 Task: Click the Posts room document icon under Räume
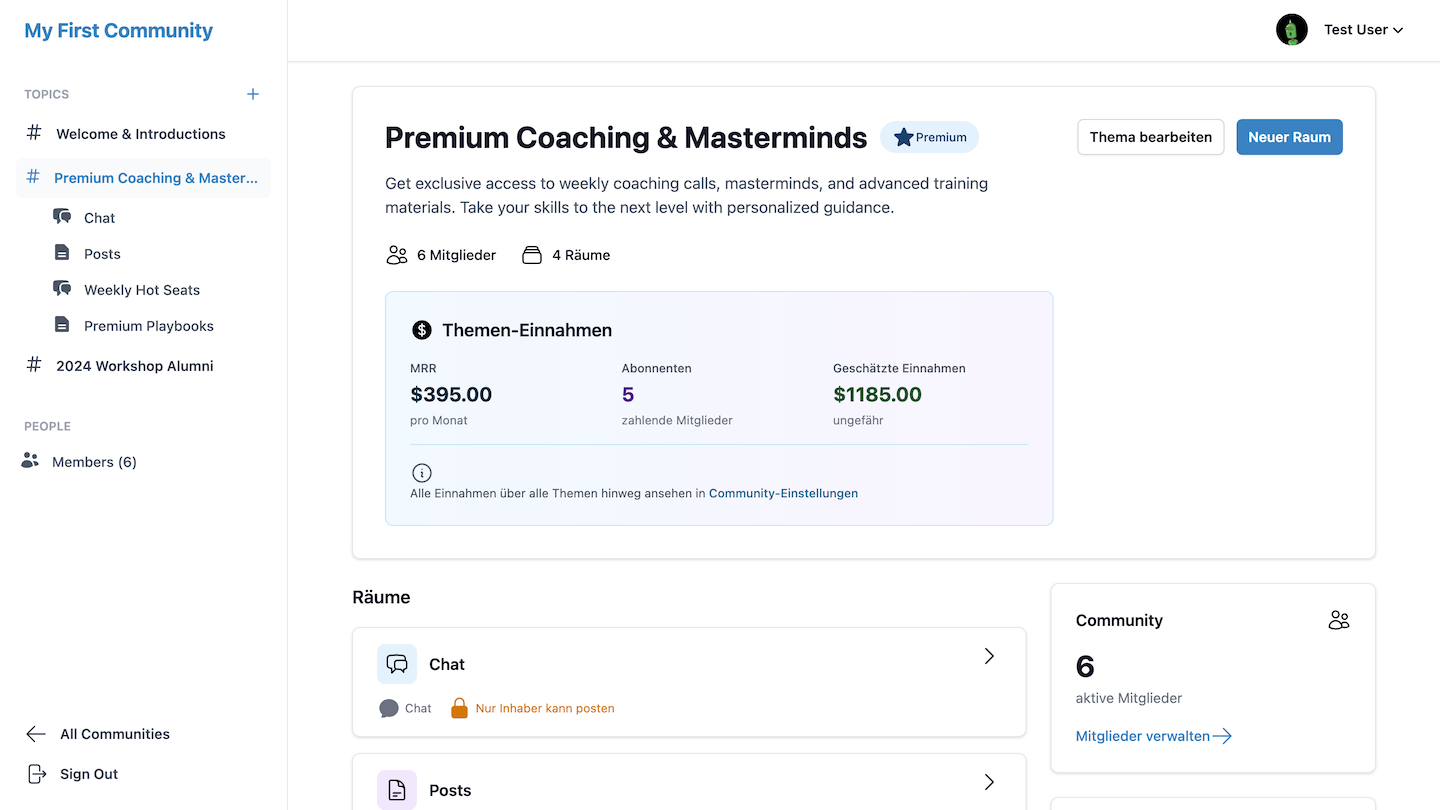pos(397,790)
